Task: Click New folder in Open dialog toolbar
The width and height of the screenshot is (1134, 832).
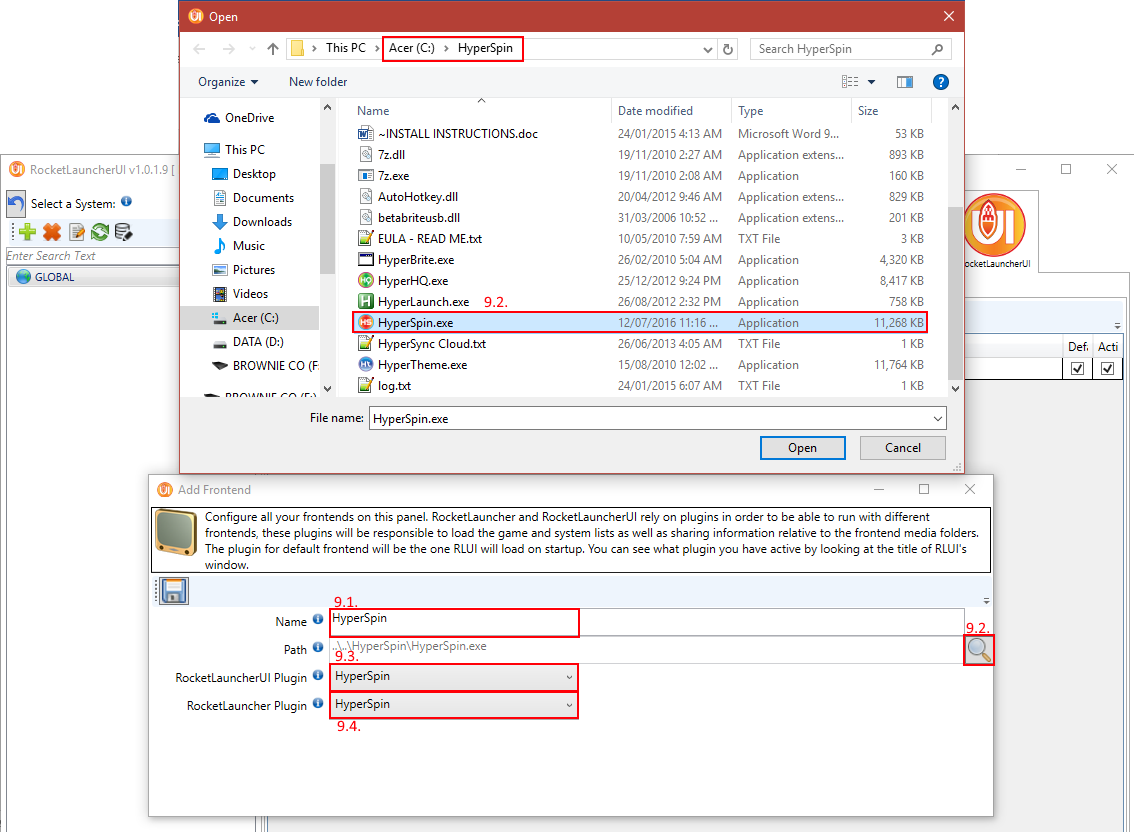Action: click(x=318, y=82)
